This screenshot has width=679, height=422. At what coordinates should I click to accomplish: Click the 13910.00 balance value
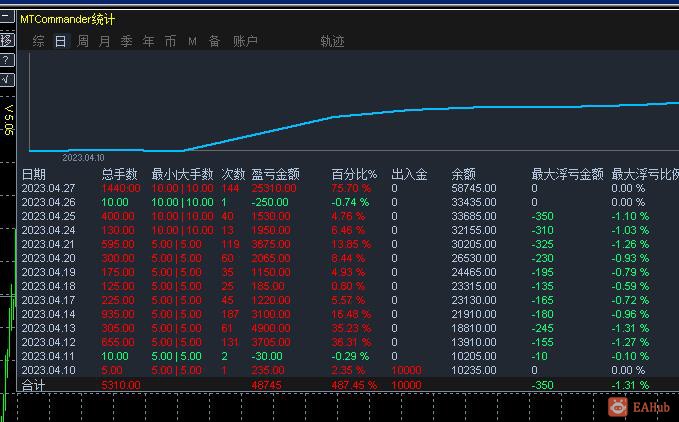coord(474,342)
